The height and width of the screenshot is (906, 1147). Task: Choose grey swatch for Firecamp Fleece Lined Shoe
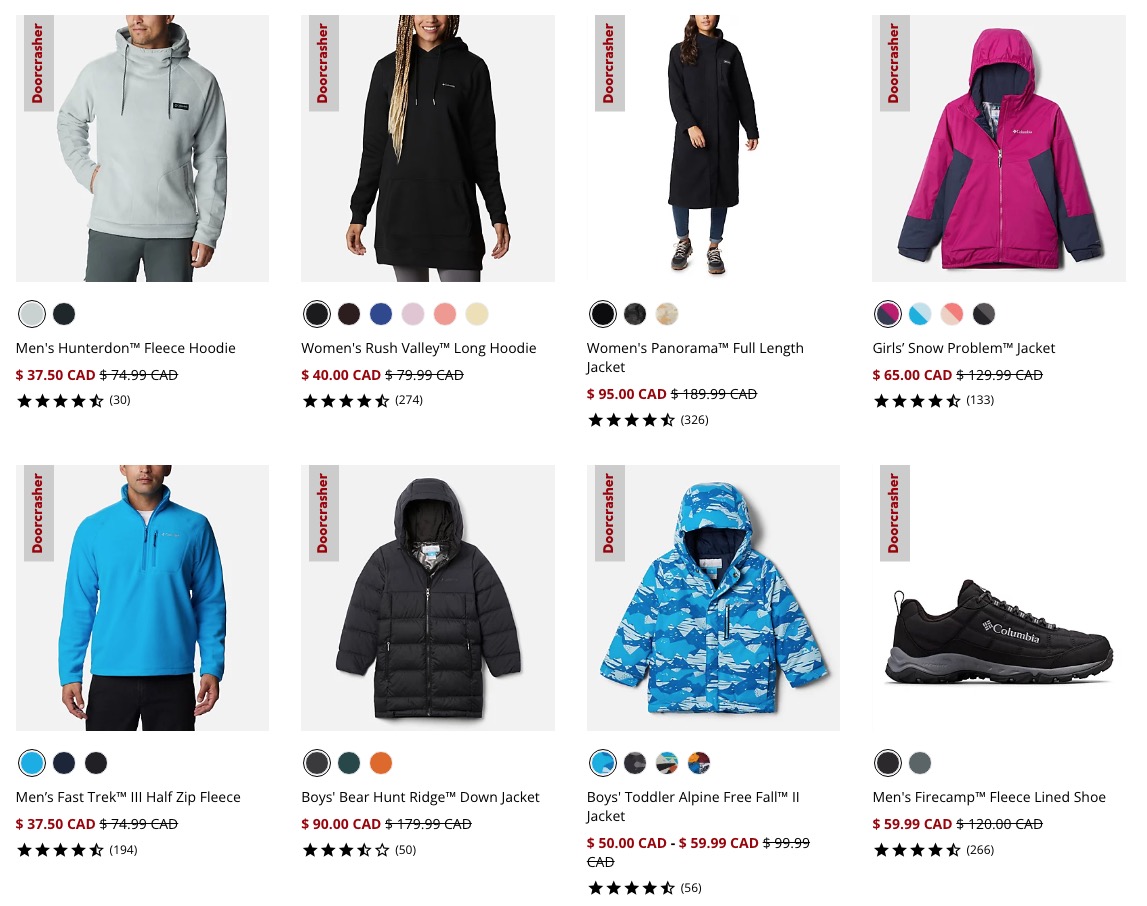tap(920, 763)
